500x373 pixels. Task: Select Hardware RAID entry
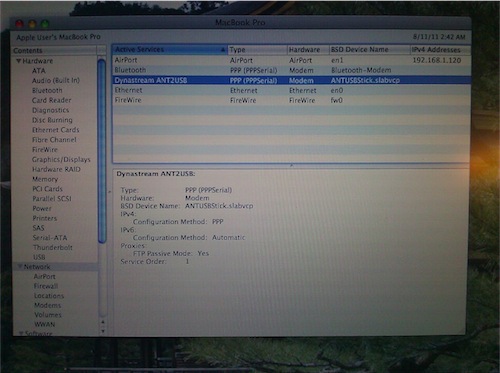tap(56, 169)
